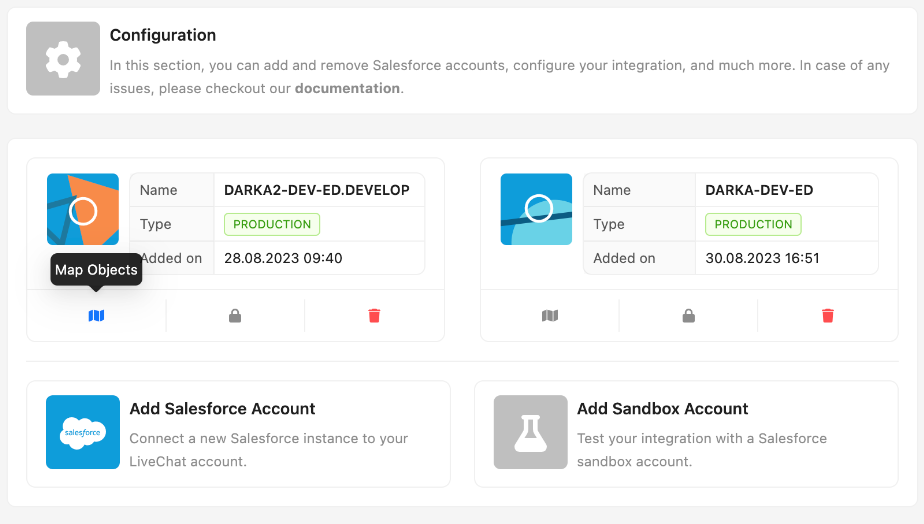Screen dimensions: 924x524
Task: Open the documentation link
Action: click(x=347, y=88)
